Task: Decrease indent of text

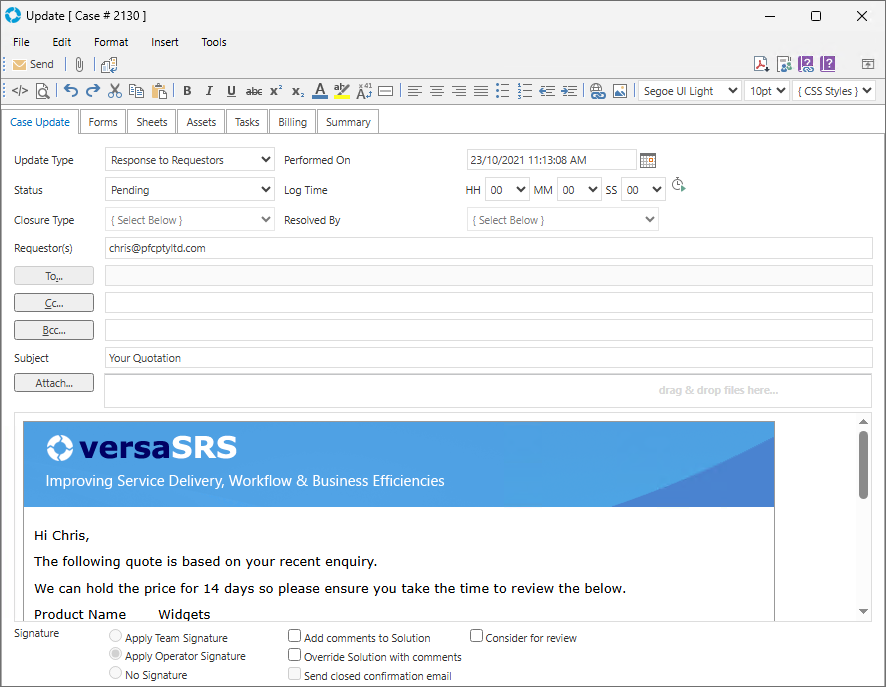Action: point(547,90)
